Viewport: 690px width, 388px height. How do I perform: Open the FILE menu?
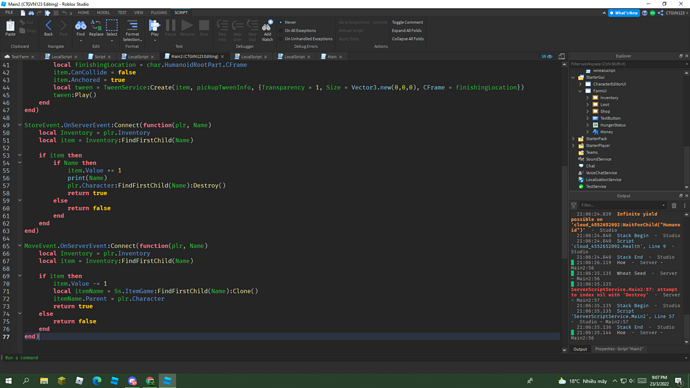click(9, 13)
